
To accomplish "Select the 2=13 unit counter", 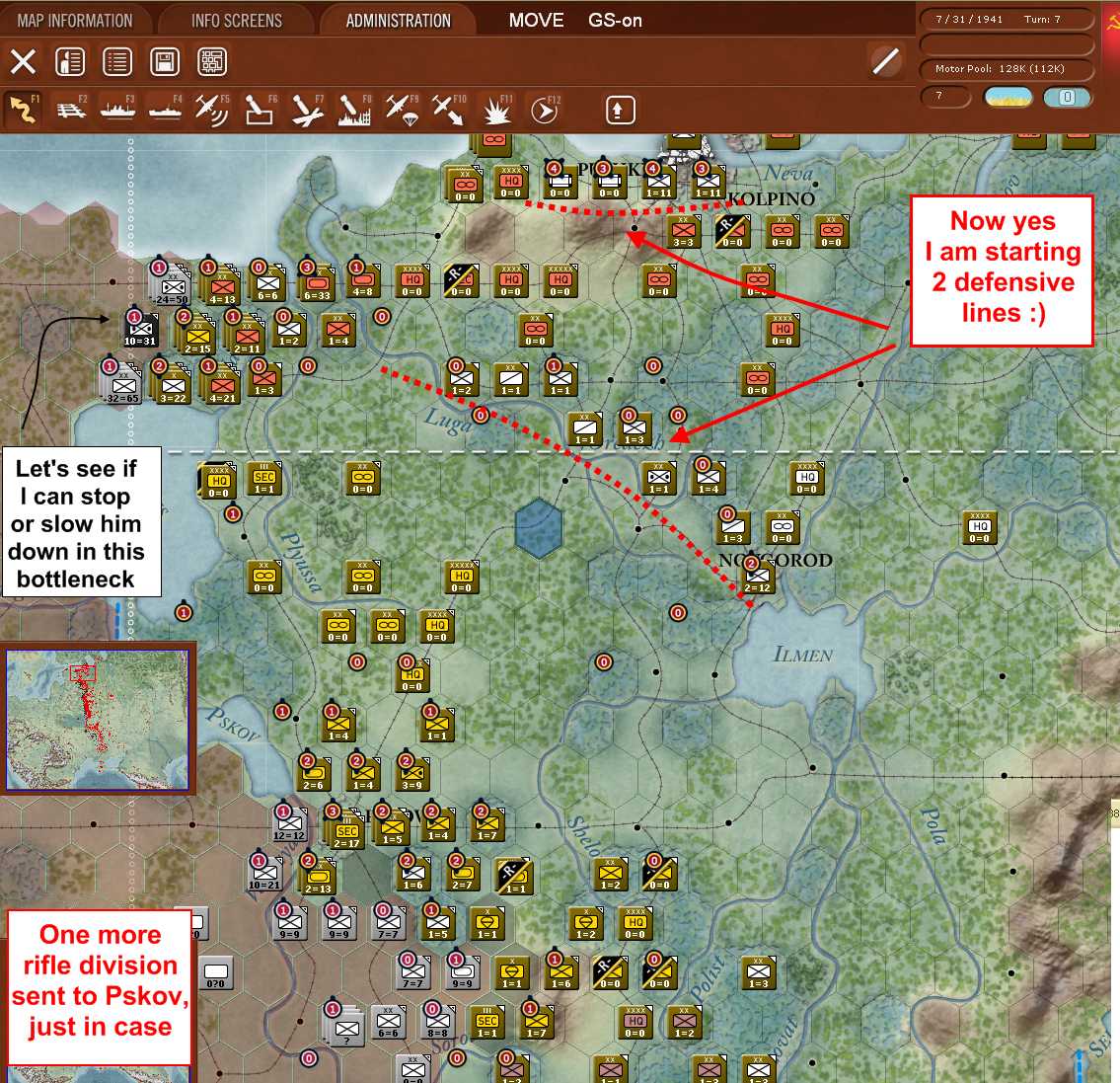I will coord(318,877).
